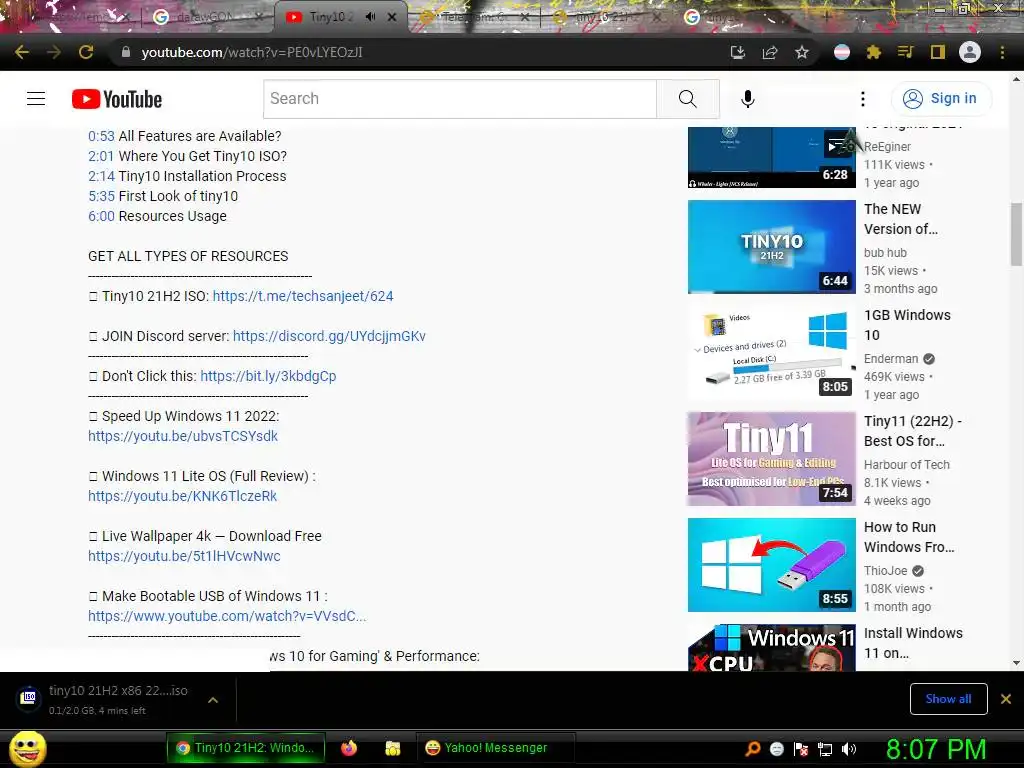This screenshot has width=1024, height=768.
Task: Open the youtu.be/5t1lHVcwNwc link
Action: click(184, 556)
